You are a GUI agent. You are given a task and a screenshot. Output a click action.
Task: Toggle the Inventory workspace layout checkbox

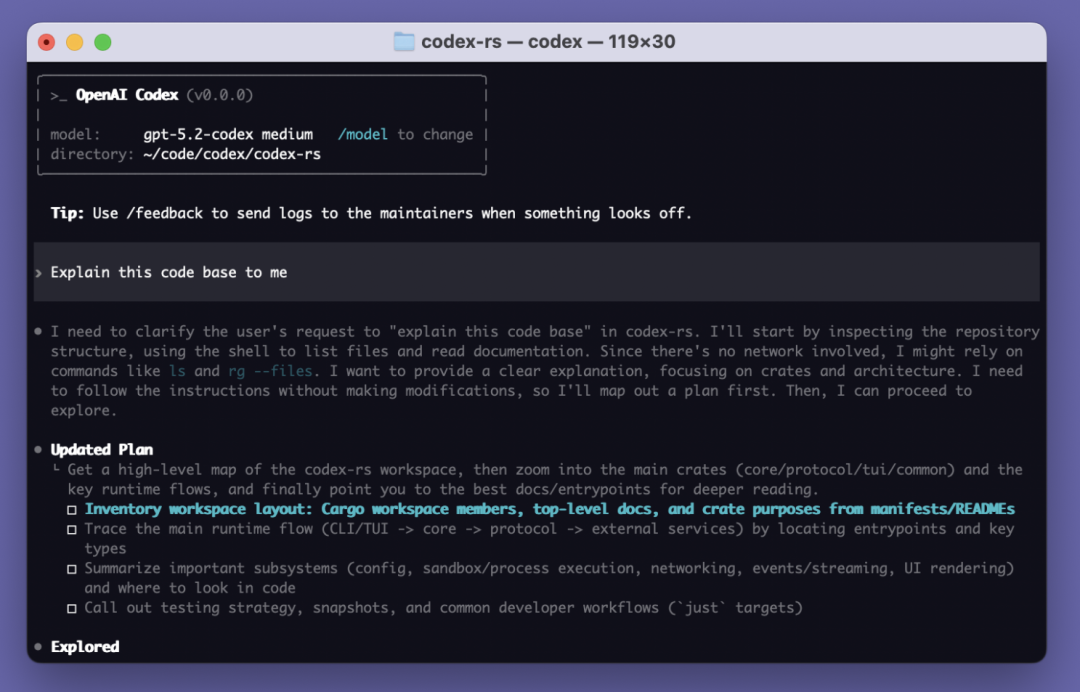[x=72, y=510]
